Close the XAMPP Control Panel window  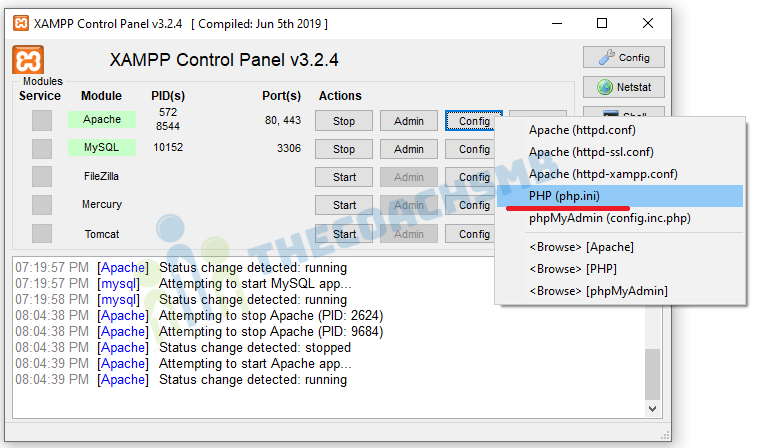tap(648, 23)
